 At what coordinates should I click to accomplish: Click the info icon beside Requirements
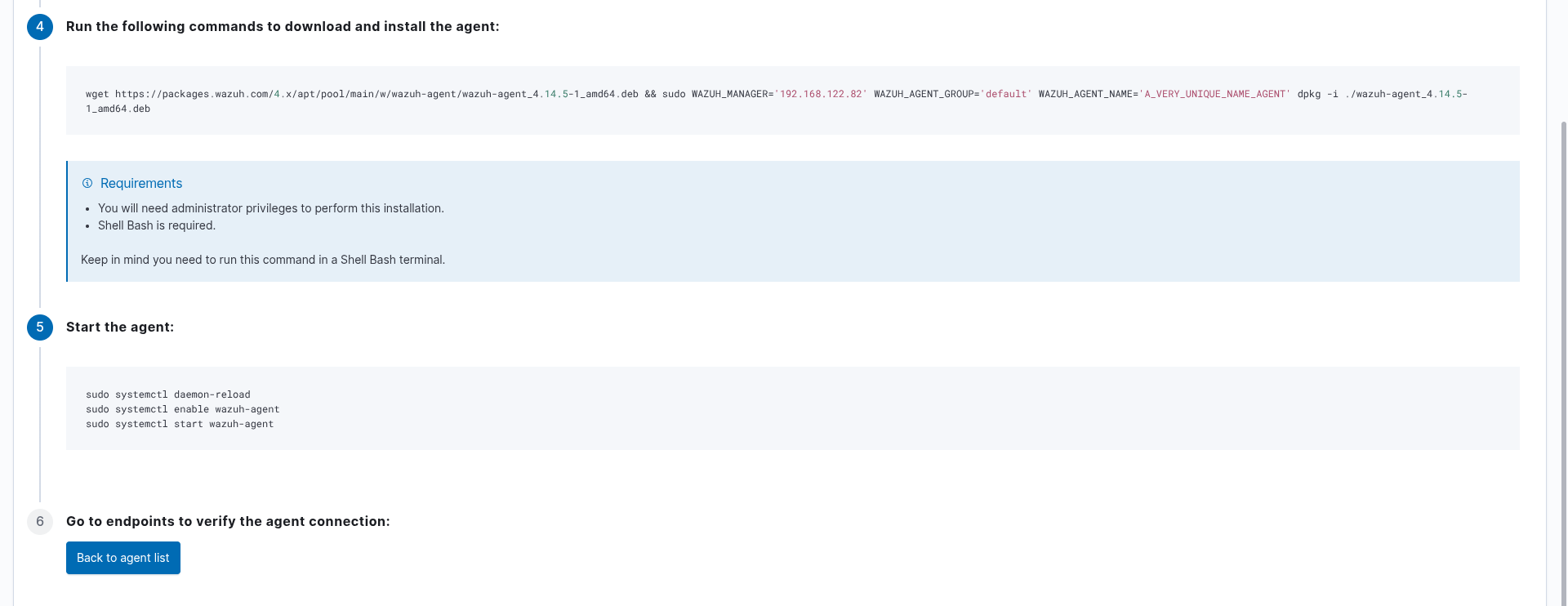[87, 184]
